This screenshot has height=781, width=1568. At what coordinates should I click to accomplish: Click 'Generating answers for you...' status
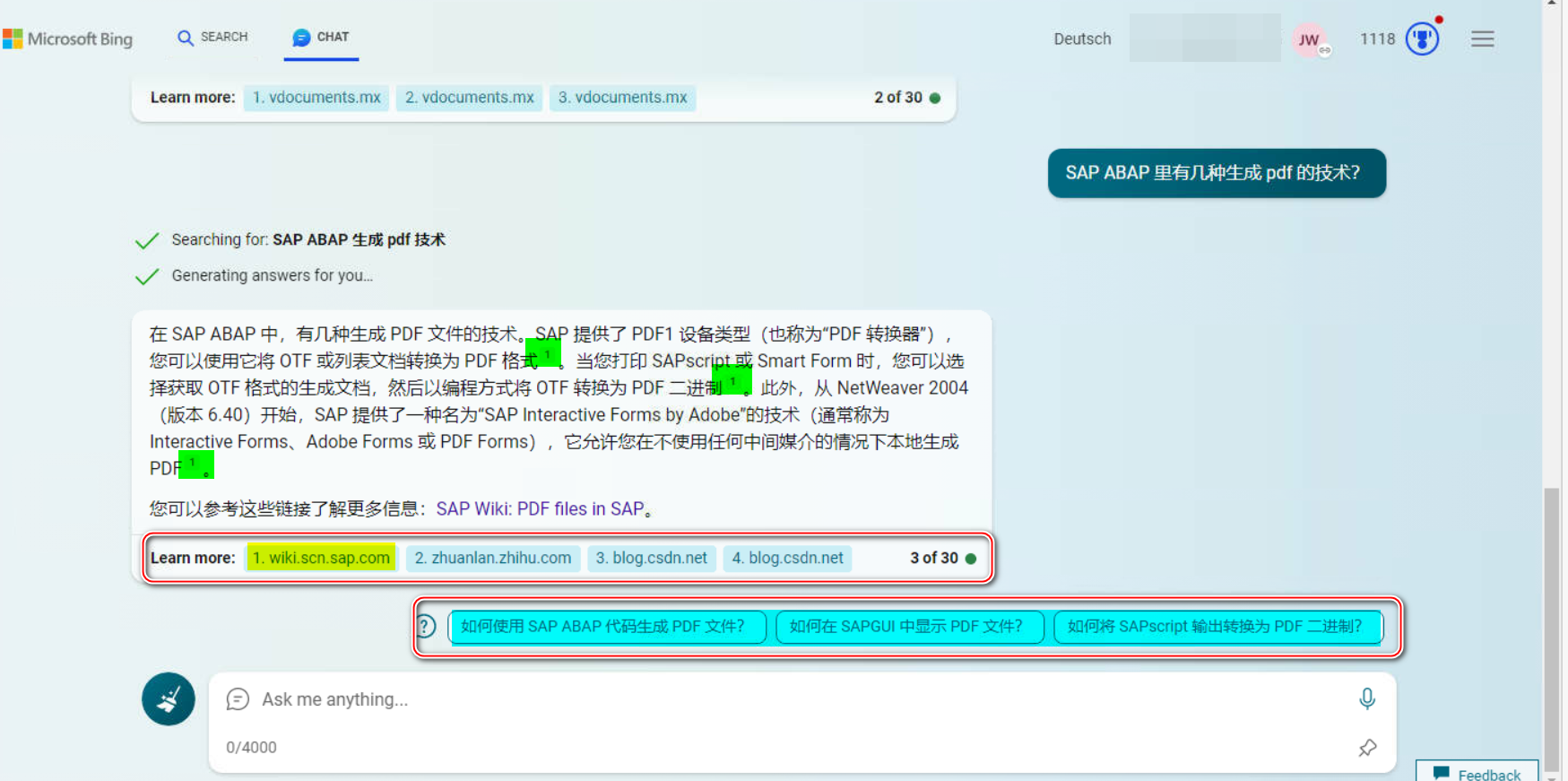pyautogui.click(x=273, y=276)
